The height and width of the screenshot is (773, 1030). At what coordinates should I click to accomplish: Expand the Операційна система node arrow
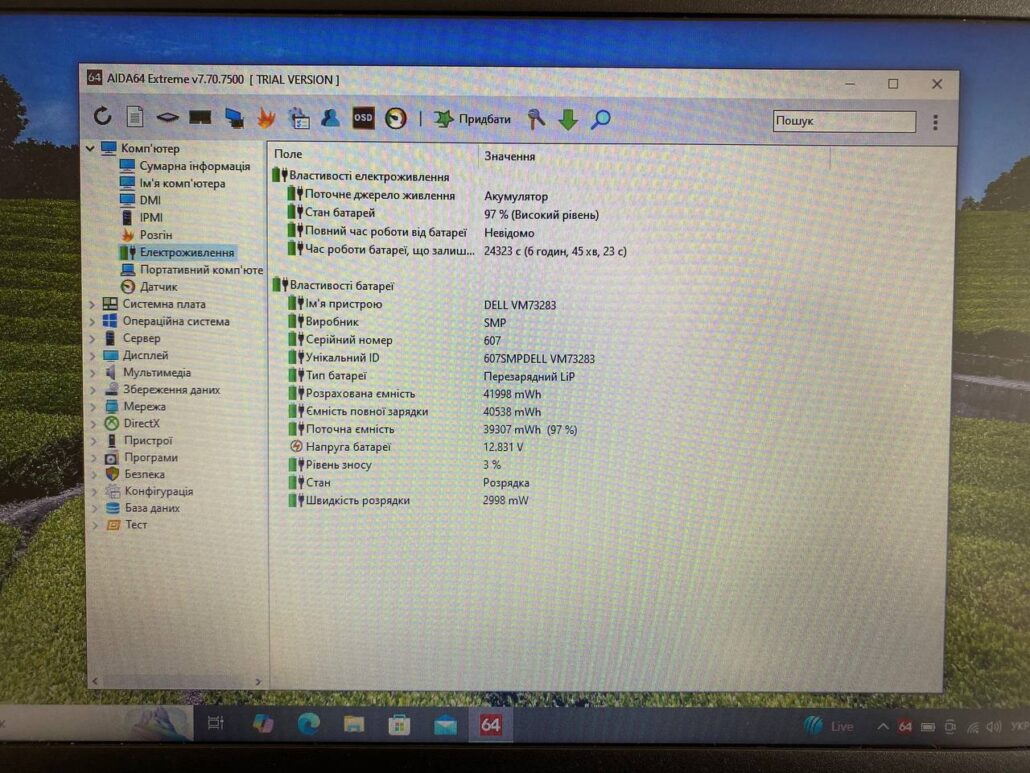pyautogui.click(x=92, y=321)
